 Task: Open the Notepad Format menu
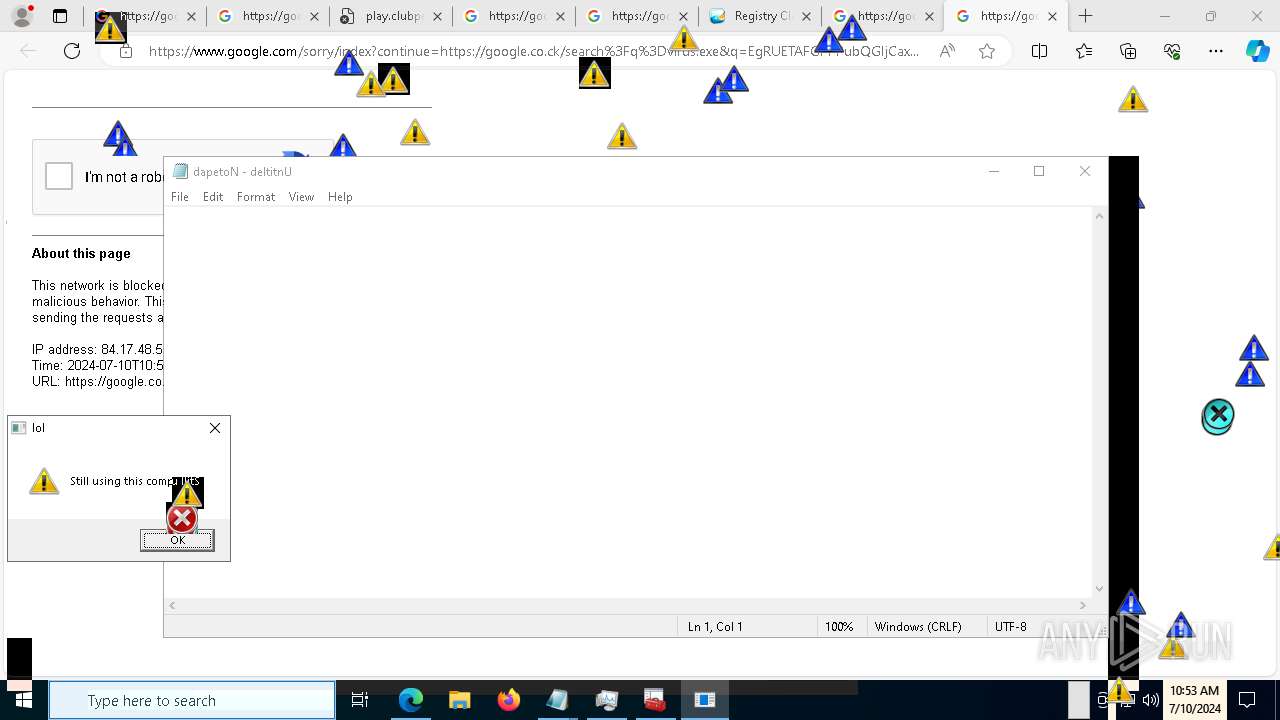point(256,197)
